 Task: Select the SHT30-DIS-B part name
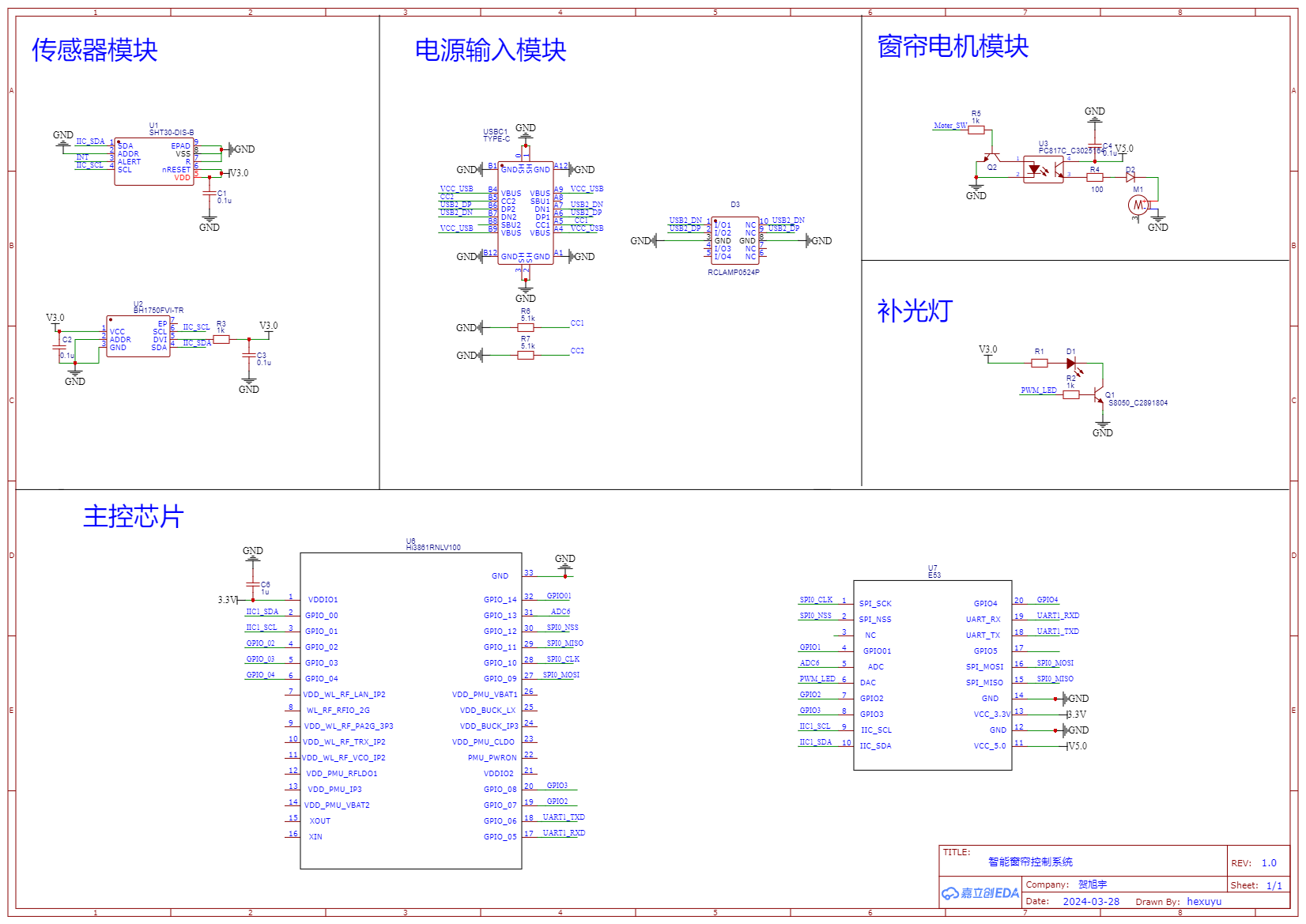coord(172,133)
